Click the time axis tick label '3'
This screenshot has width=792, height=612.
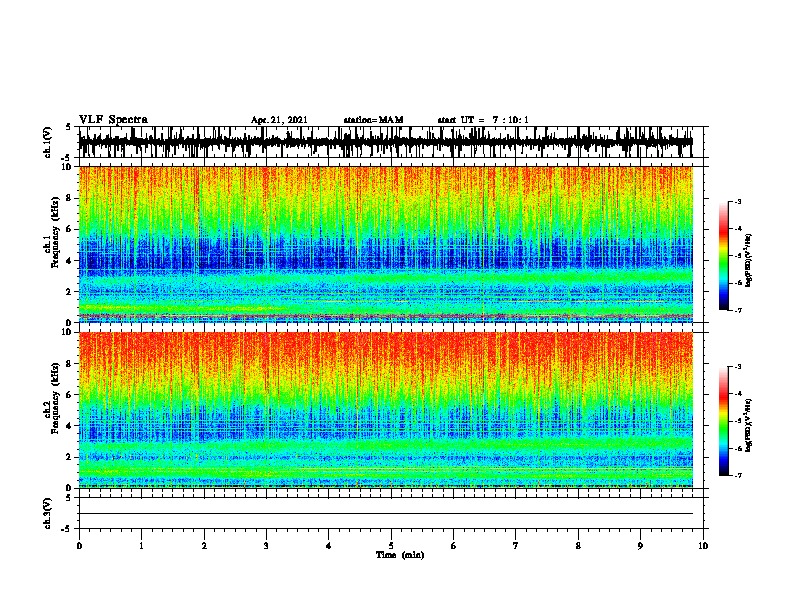(x=266, y=546)
